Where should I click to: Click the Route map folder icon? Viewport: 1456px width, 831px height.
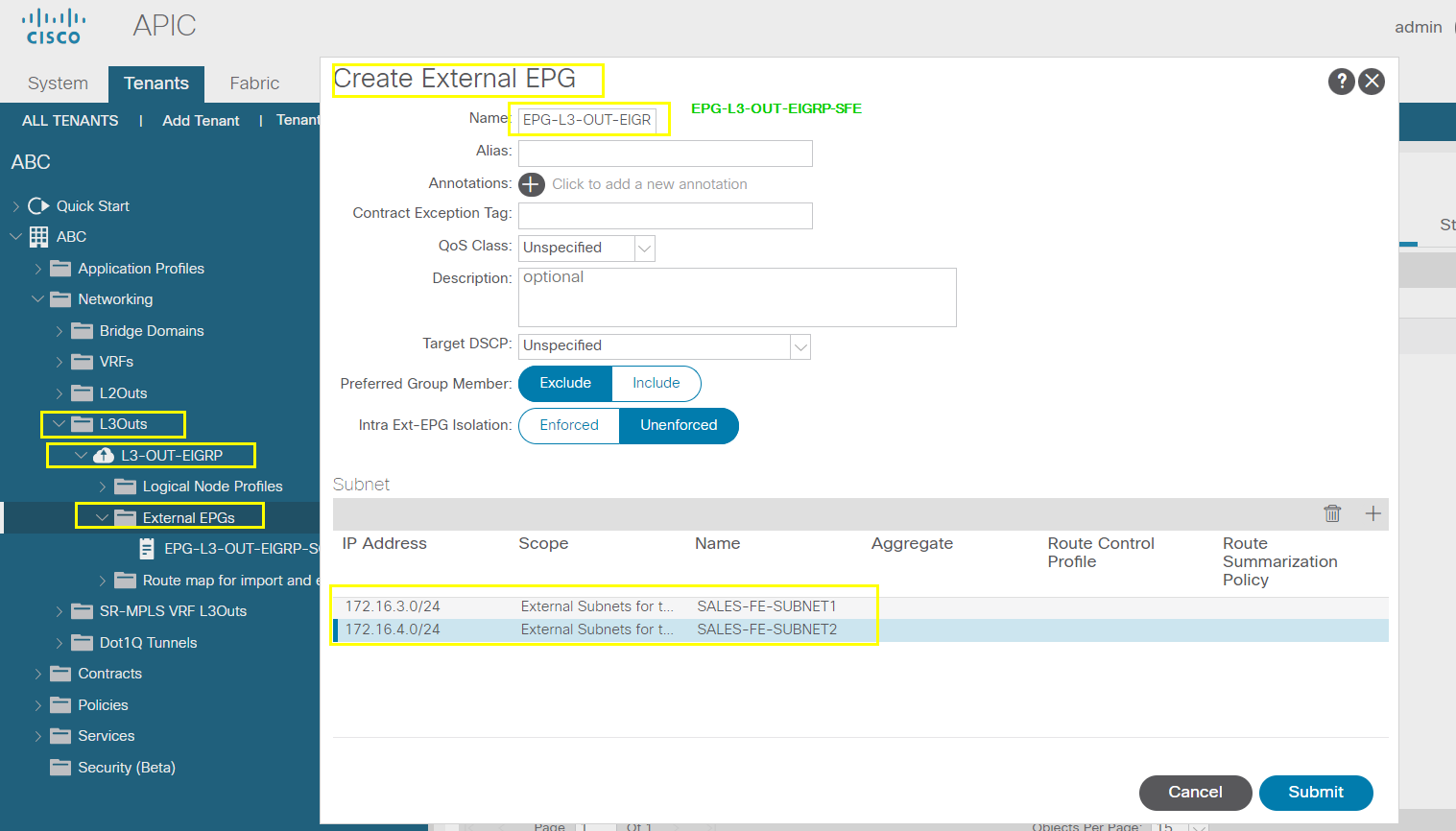126,580
